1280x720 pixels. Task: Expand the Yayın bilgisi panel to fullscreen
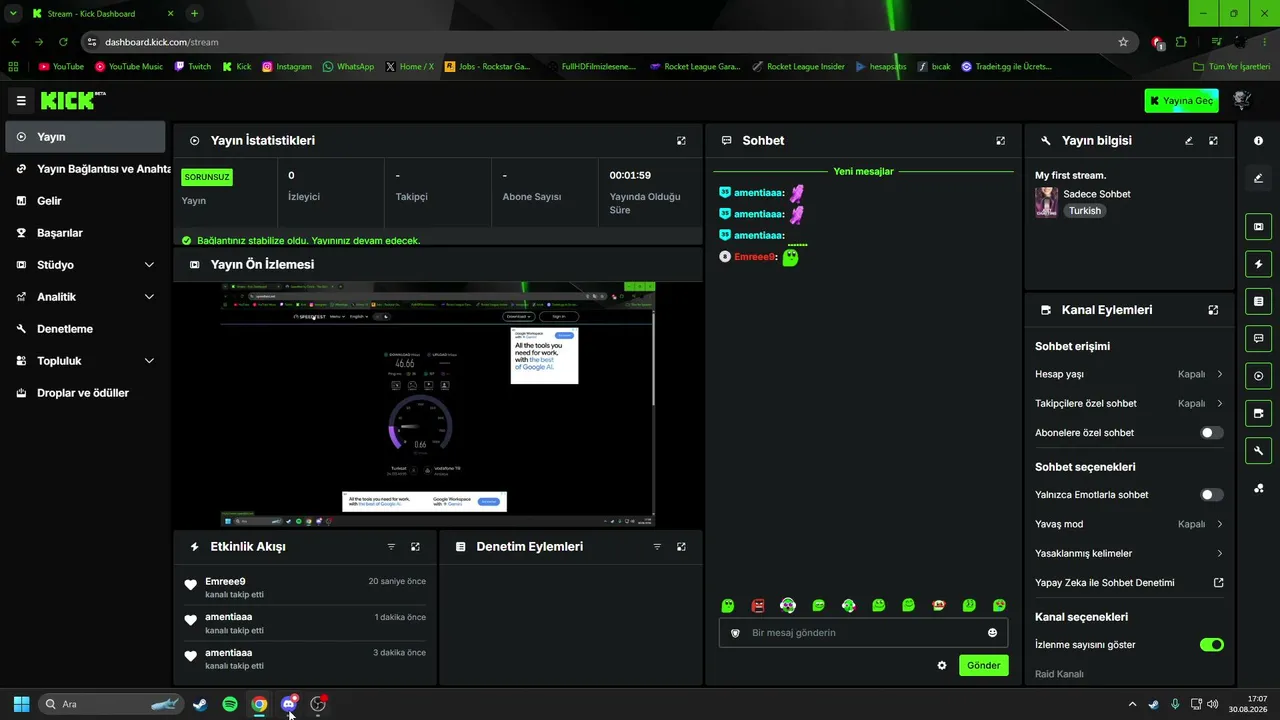click(1213, 141)
